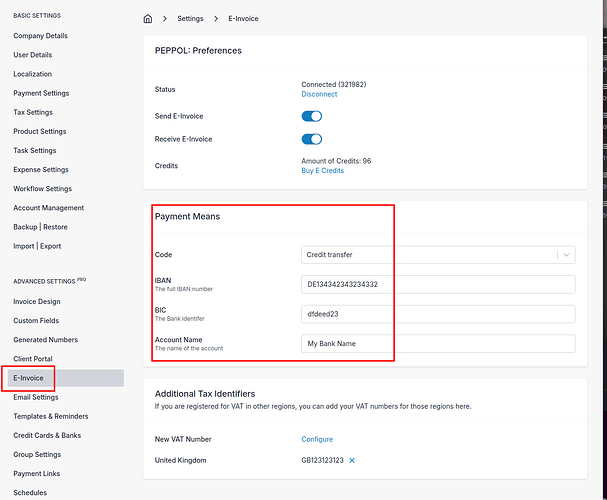The width and height of the screenshot is (607, 500).
Task: Open Payment Links settings
Action: pos(36,474)
